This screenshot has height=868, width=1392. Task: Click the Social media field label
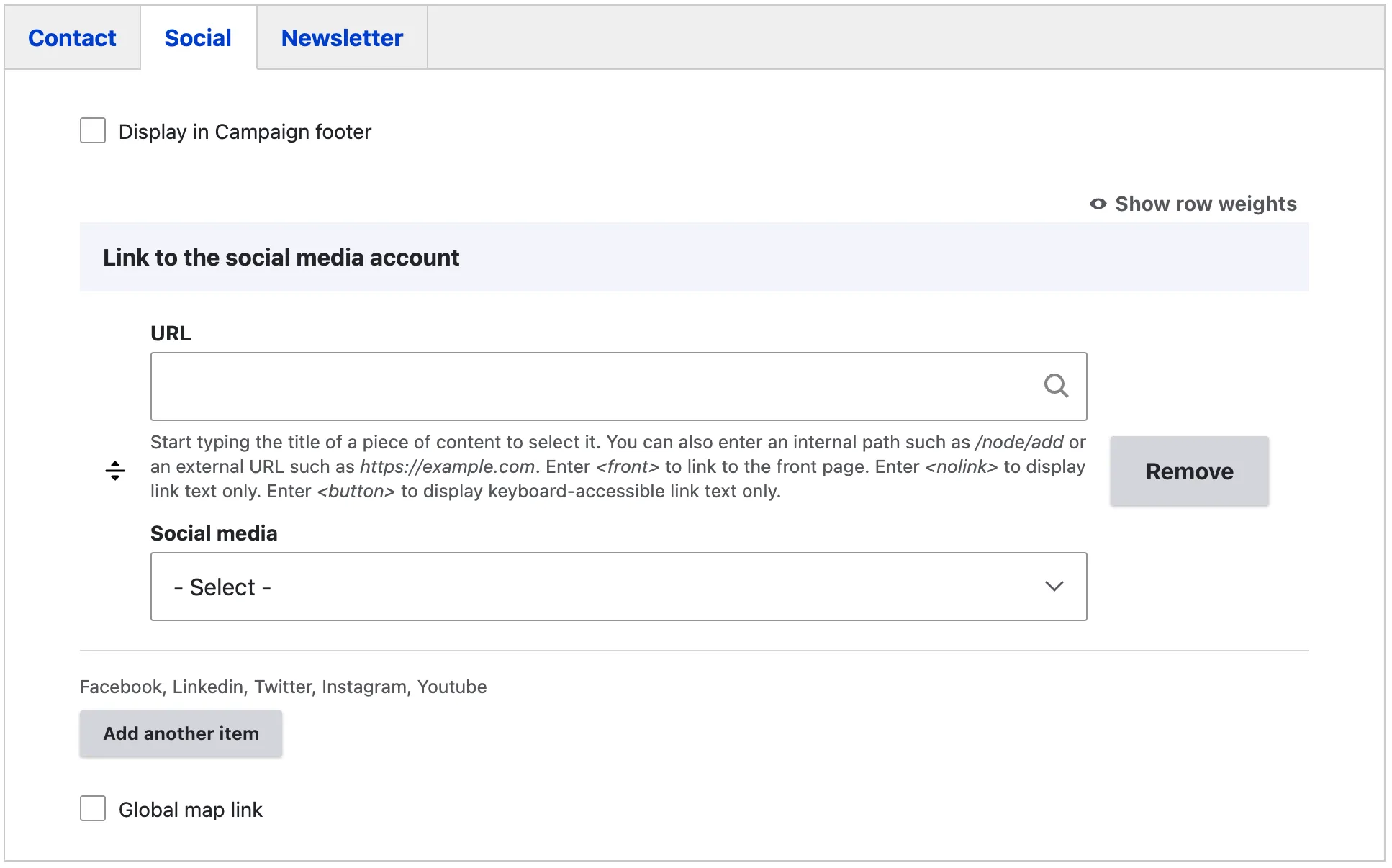(214, 533)
